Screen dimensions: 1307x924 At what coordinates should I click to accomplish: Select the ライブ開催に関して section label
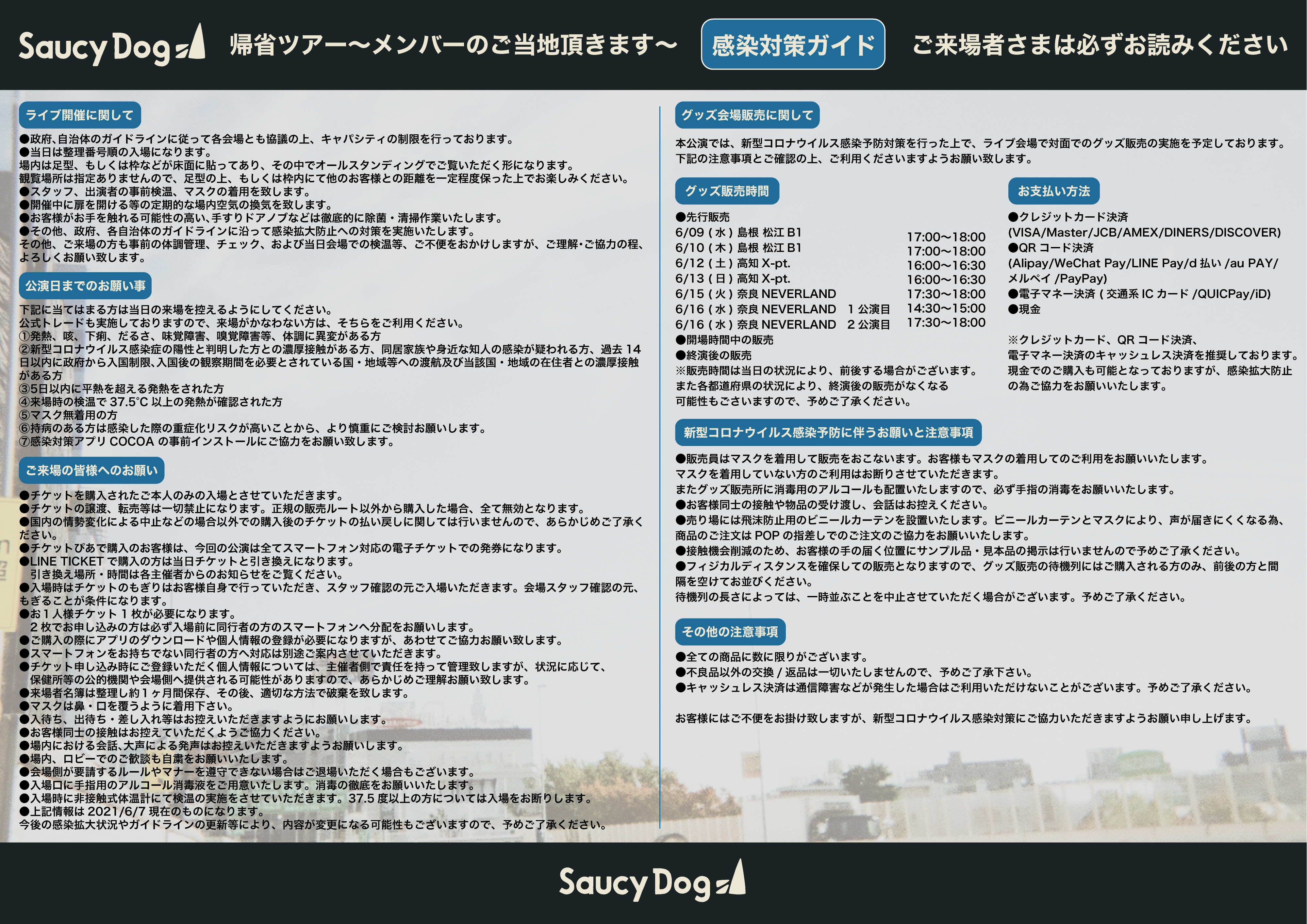[x=80, y=115]
